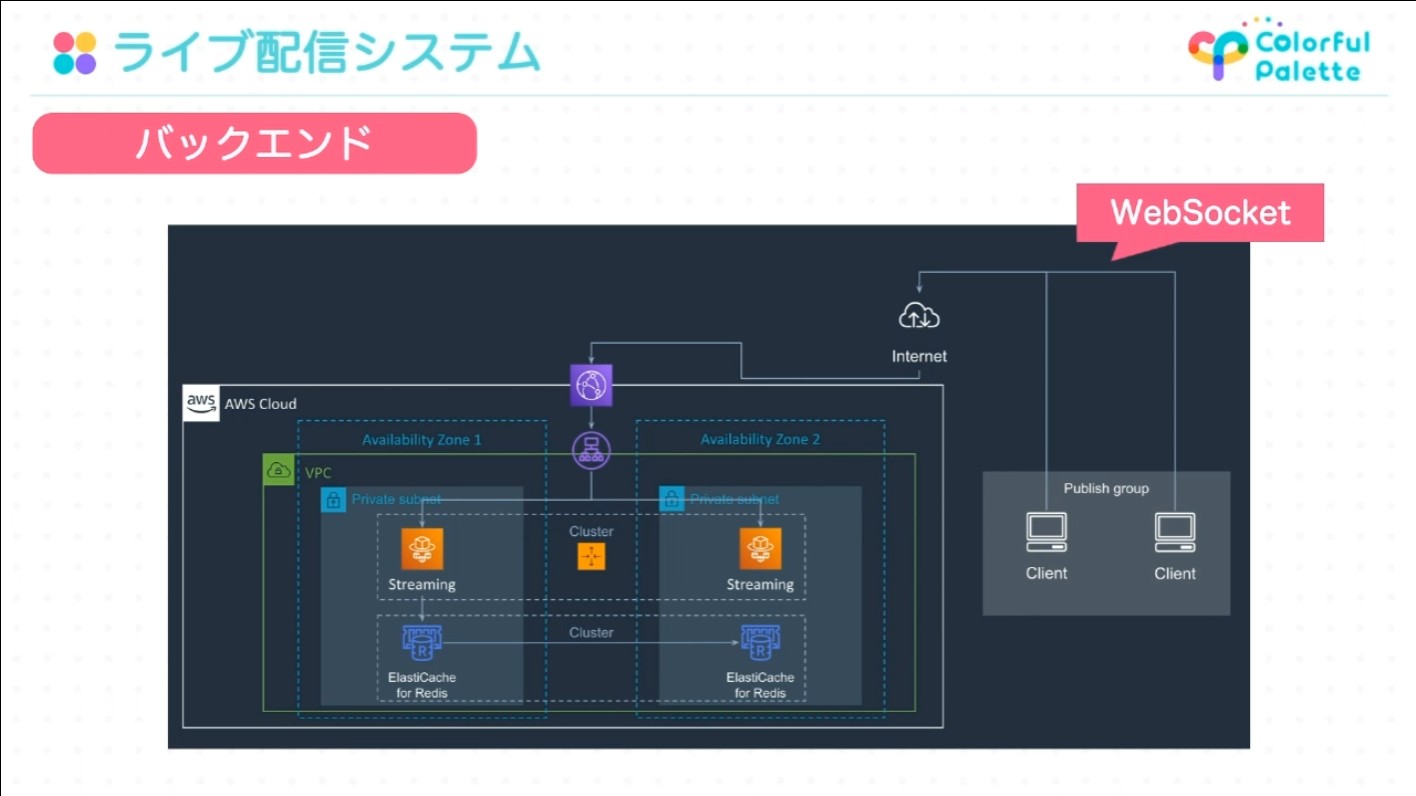Click the "AWS Cloud" label
The height and width of the screenshot is (796, 1416).
tap(261, 404)
